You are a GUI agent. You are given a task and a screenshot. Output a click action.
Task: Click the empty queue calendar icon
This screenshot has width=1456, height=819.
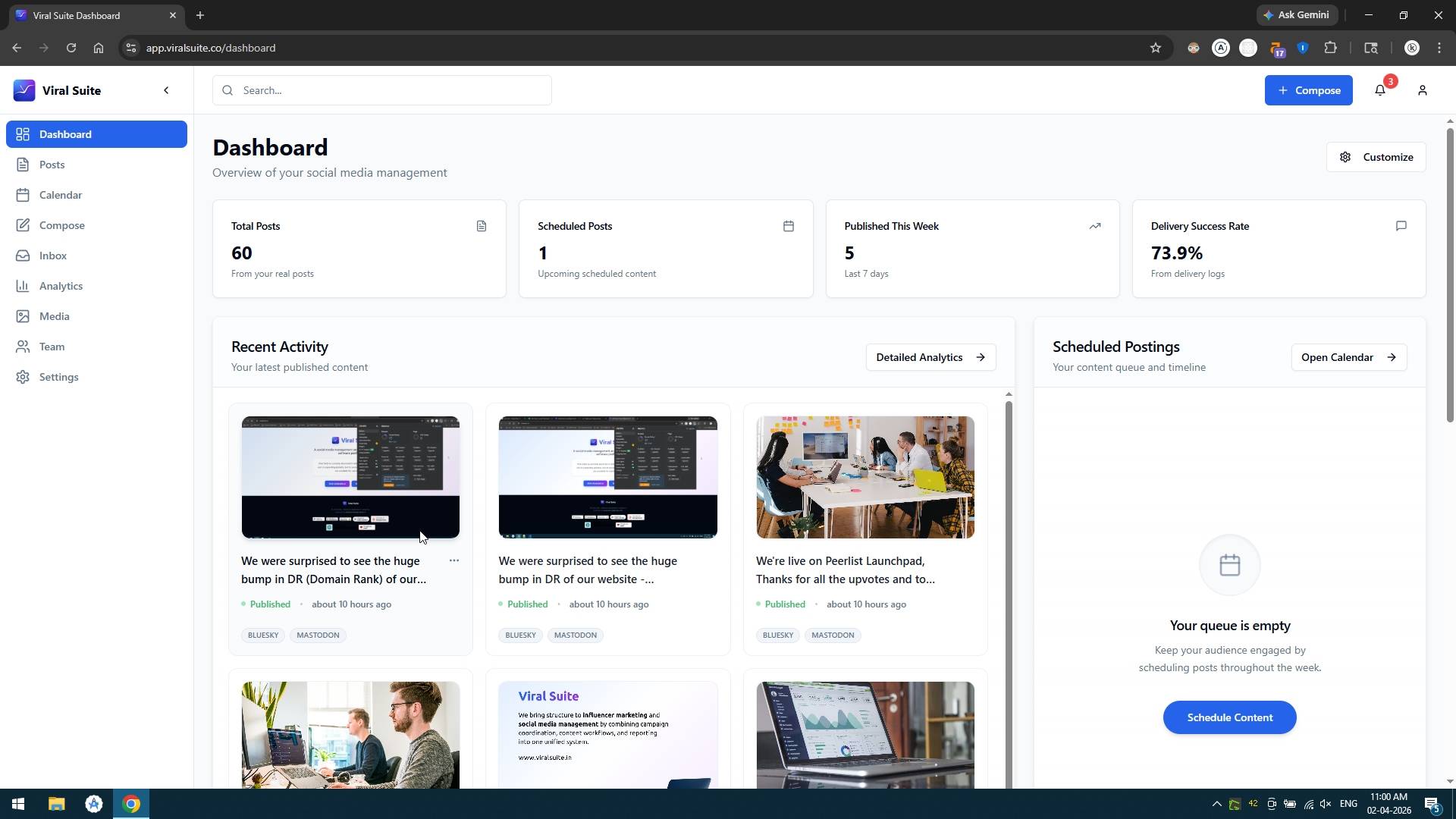click(1230, 565)
